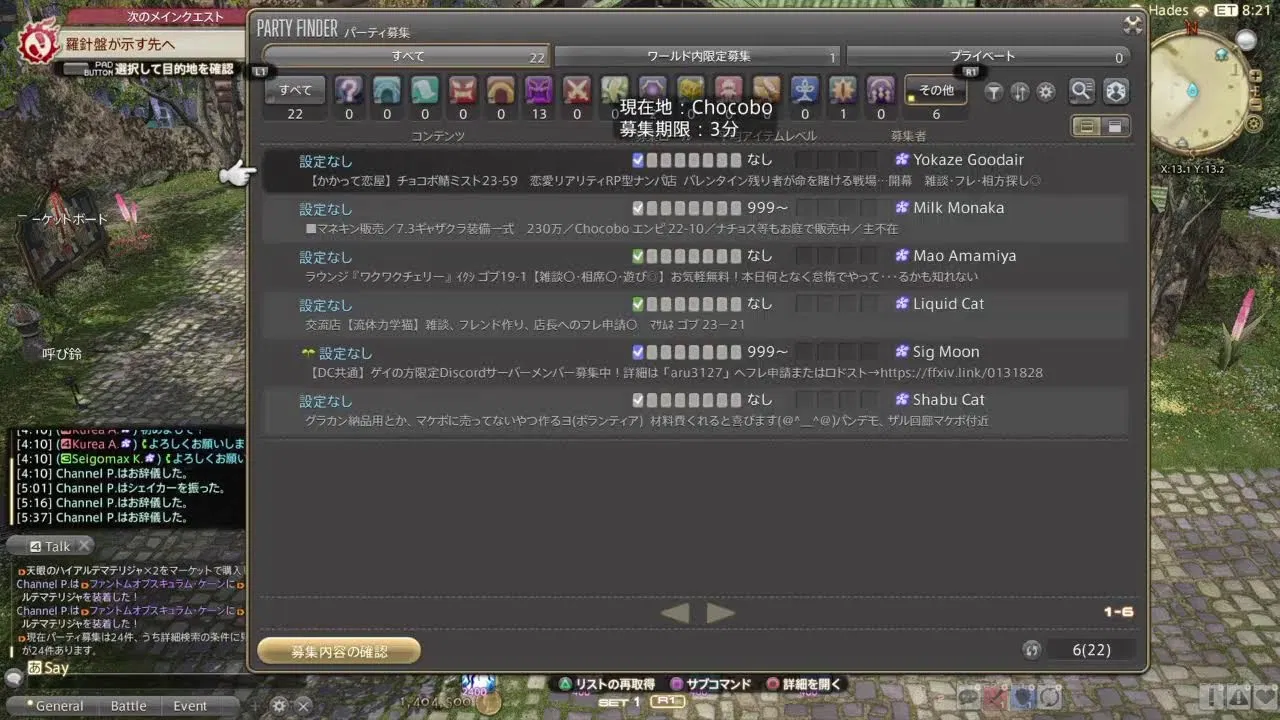1280x720 pixels.
Task: Go to next page arrow of listings
Action: pos(720,613)
